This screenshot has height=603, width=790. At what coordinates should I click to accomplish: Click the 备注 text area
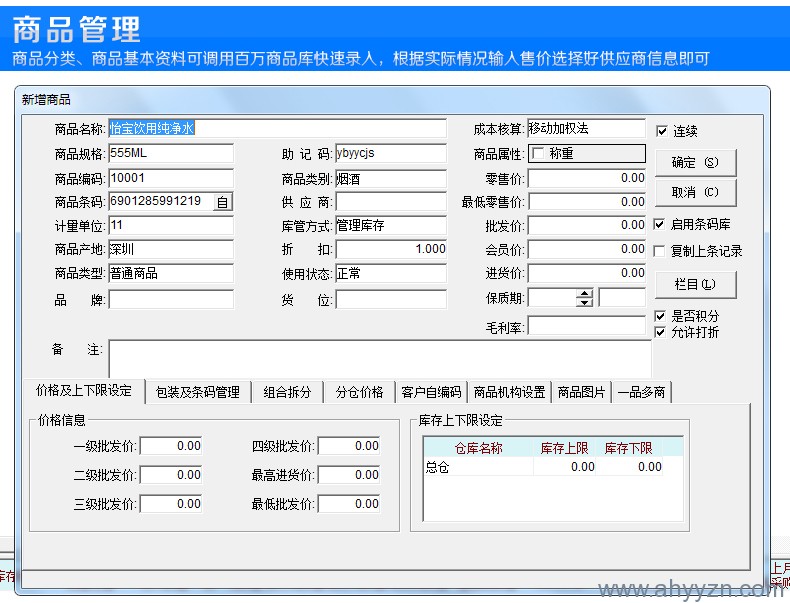[x=379, y=358]
